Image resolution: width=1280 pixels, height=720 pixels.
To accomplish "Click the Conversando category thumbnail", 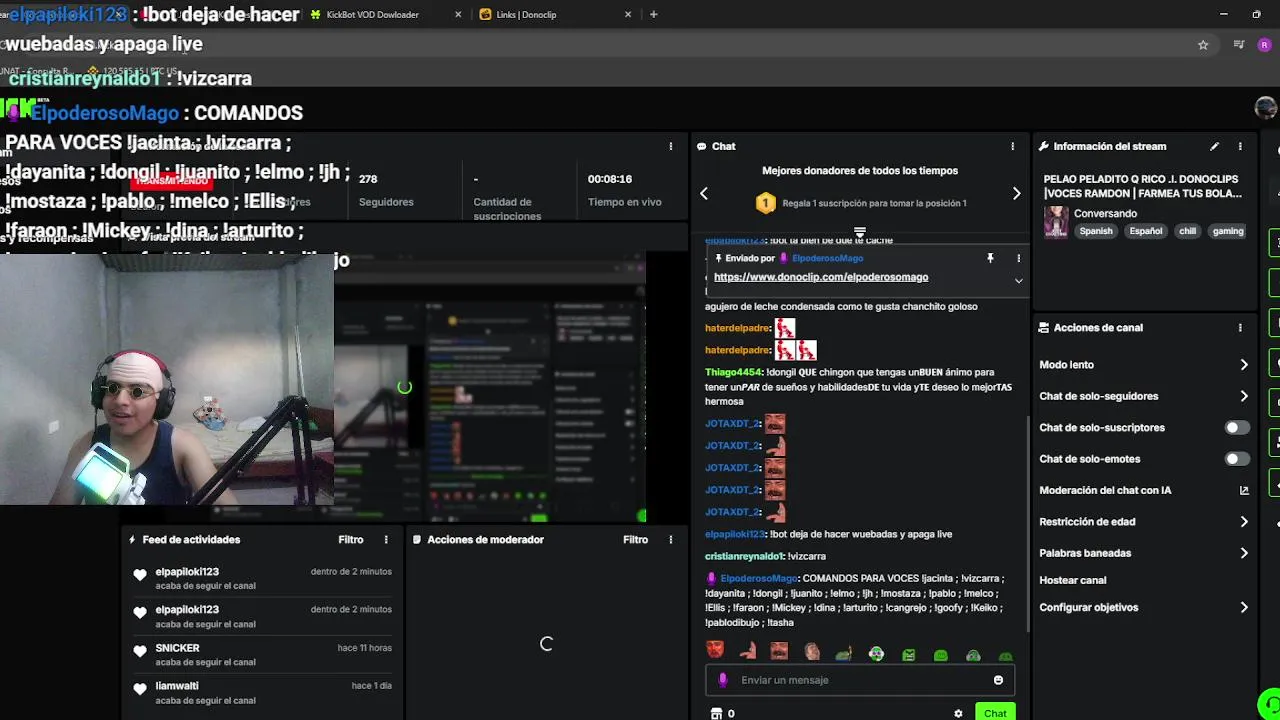I will 1056,222.
